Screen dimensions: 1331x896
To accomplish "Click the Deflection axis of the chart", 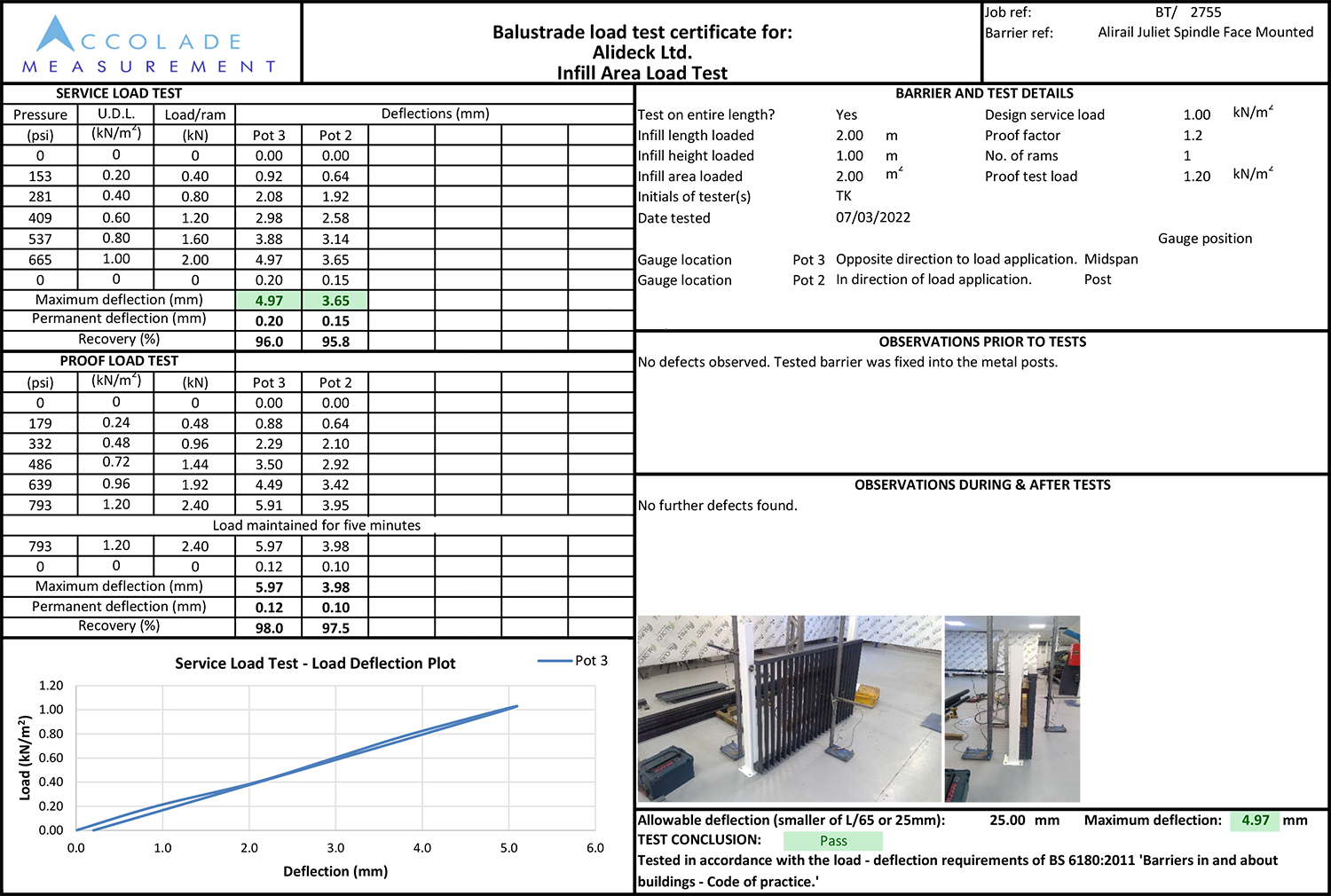I will (x=335, y=872).
